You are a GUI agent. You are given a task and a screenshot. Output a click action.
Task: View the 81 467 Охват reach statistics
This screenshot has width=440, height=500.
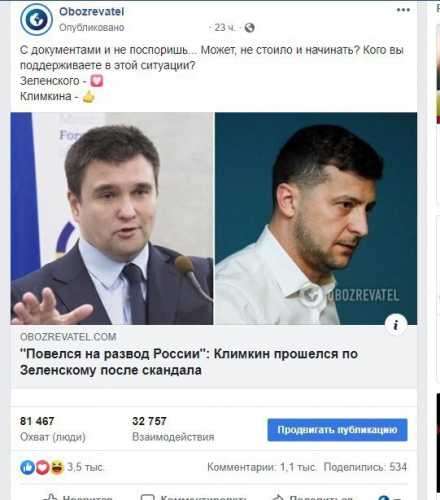click(x=53, y=429)
